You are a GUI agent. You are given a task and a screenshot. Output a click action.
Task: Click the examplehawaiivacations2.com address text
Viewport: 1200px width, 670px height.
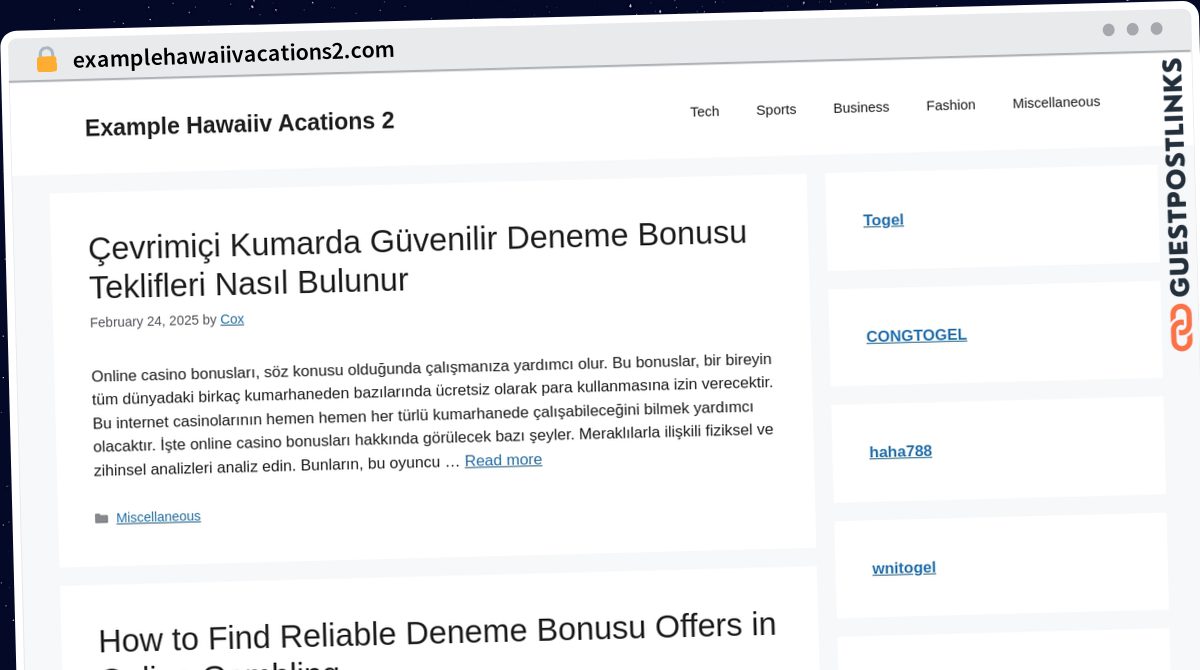tap(234, 54)
